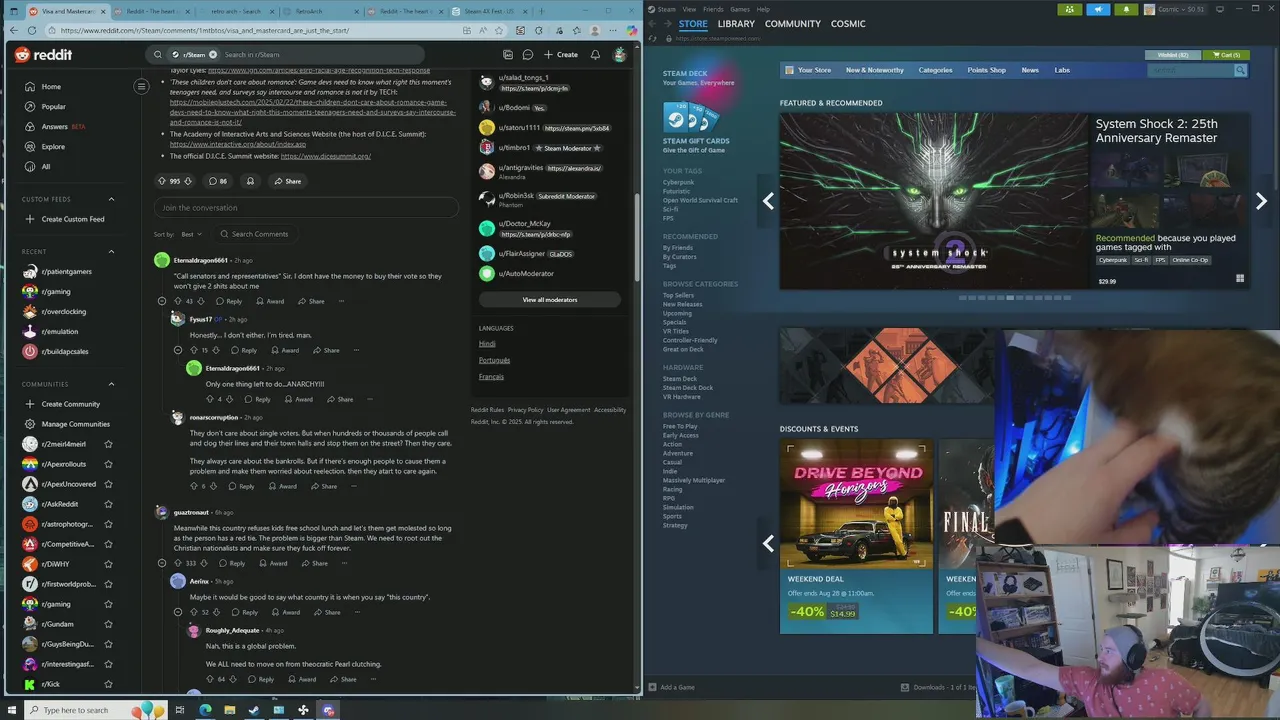Viewport: 1280px width, 720px height.
Task: Click Create post button in Reddit header
Action: tap(561, 55)
